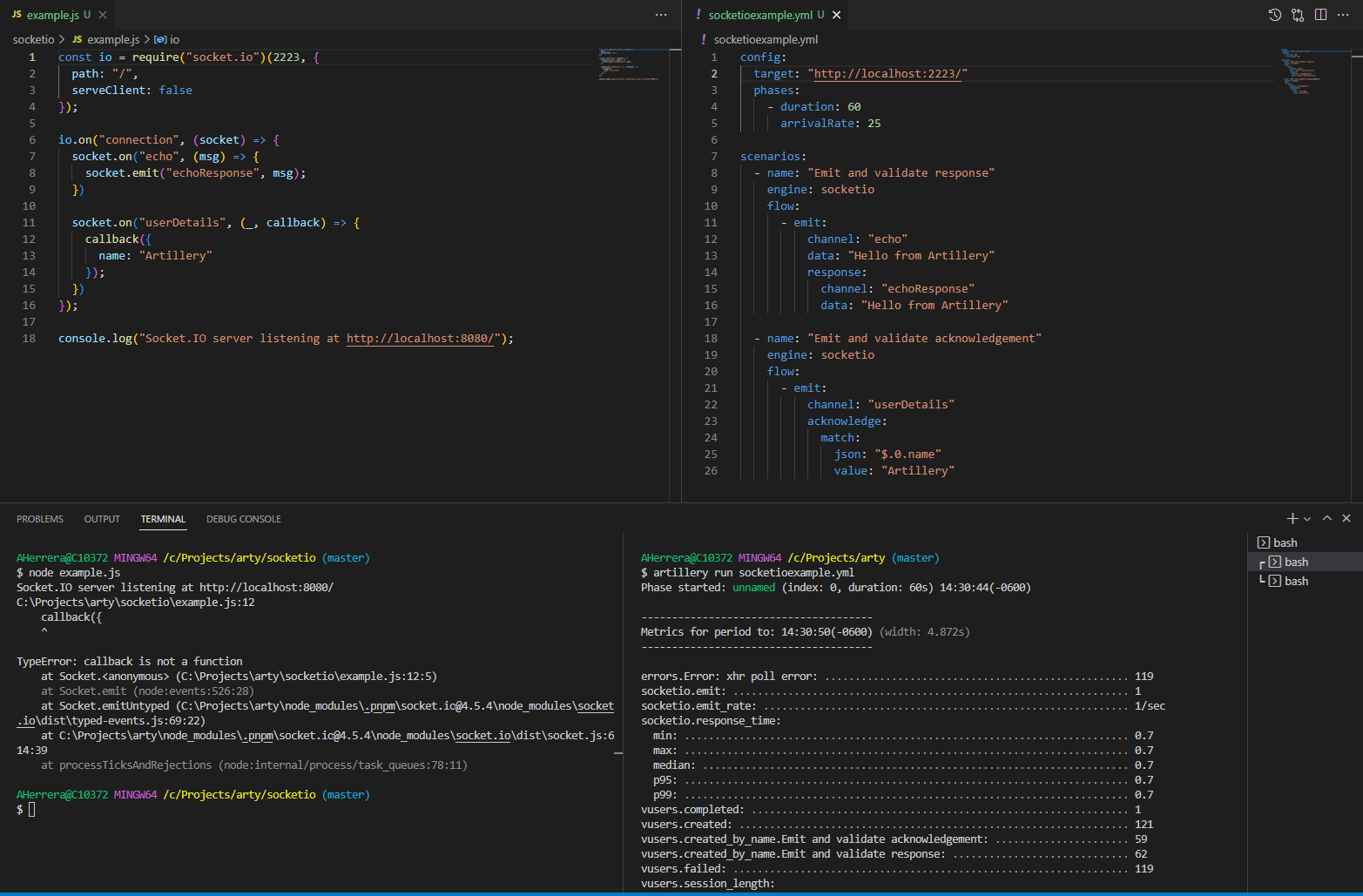1363x896 pixels.
Task: Close the socketioexample.yml tab
Action: pos(836,15)
